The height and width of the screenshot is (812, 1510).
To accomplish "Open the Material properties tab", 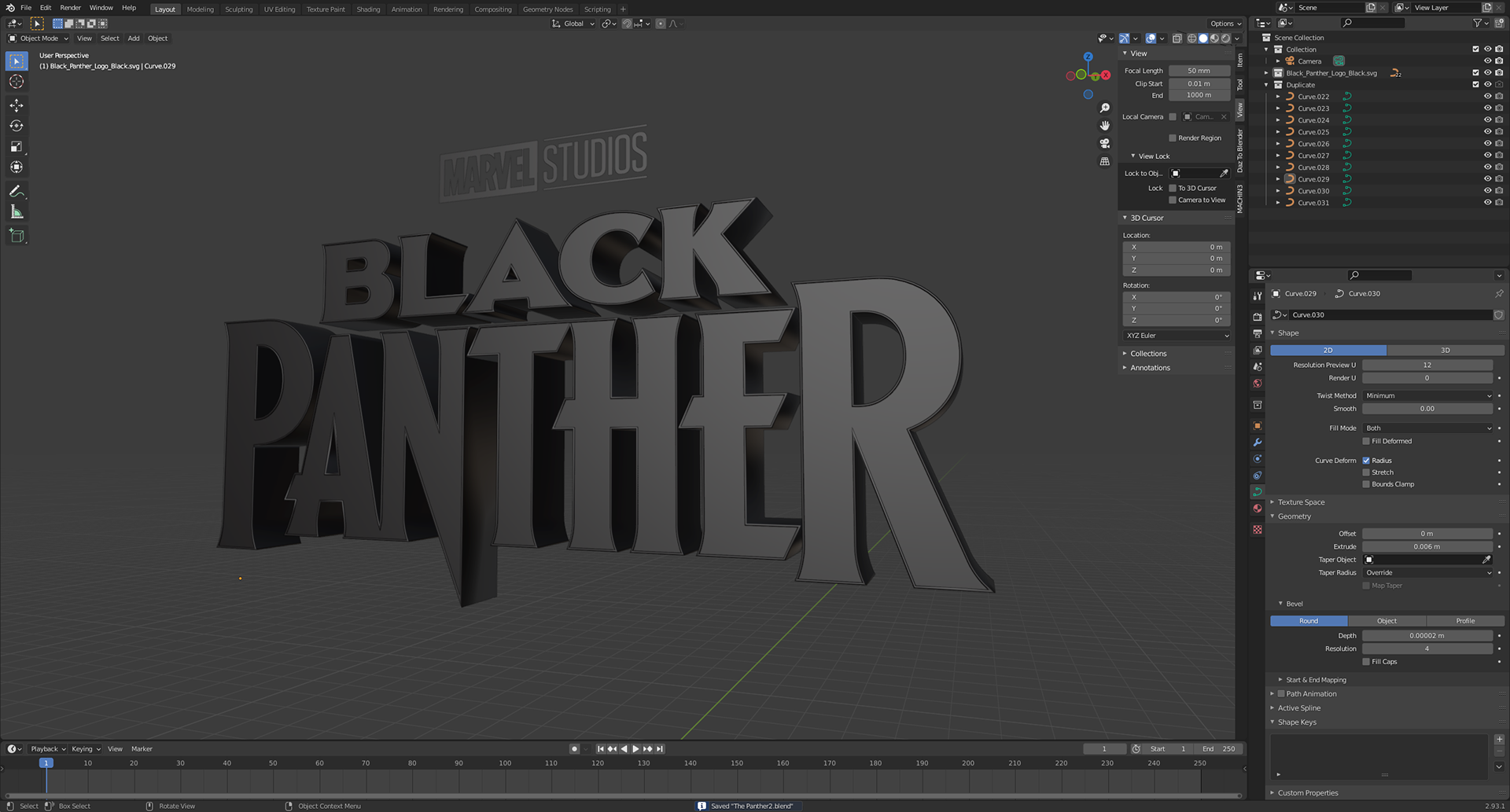I will 1258,509.
